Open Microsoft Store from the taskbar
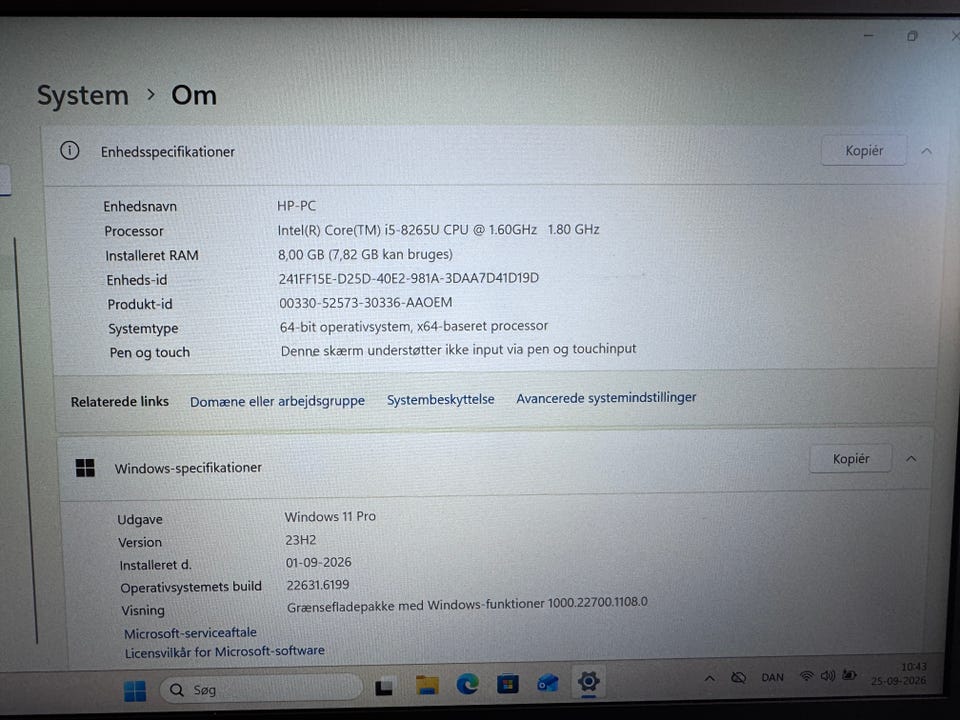This screenshot has width=960, height=720. tap(508, 683)
